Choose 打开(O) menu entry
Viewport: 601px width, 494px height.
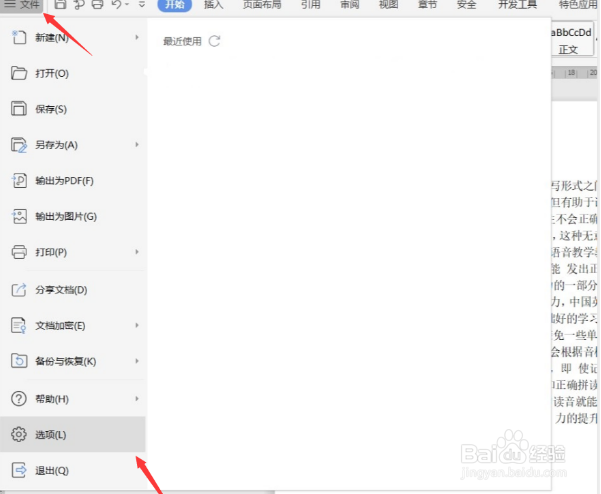click(x=73, y=73)
